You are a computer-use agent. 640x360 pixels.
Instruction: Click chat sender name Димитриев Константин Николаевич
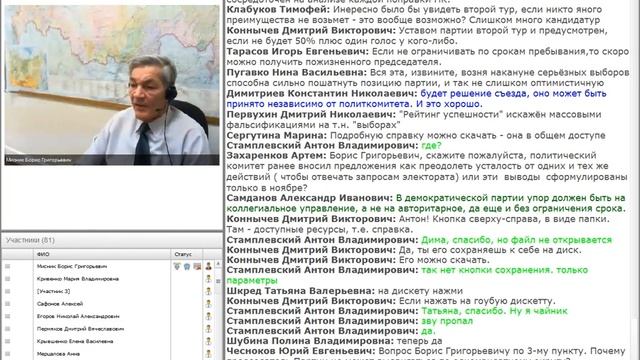pos(322,93)
